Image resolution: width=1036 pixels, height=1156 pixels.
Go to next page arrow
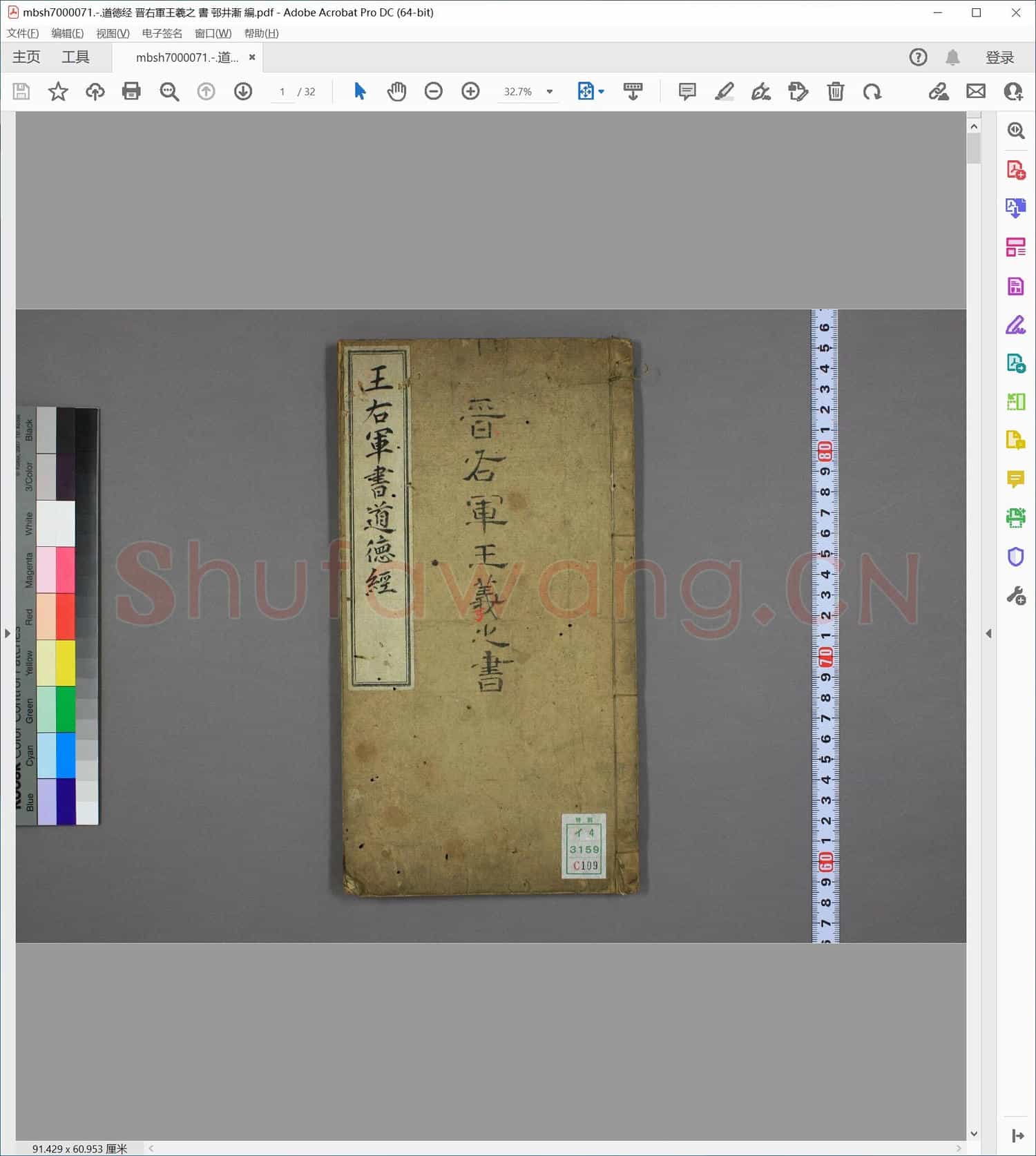(243, 91)
